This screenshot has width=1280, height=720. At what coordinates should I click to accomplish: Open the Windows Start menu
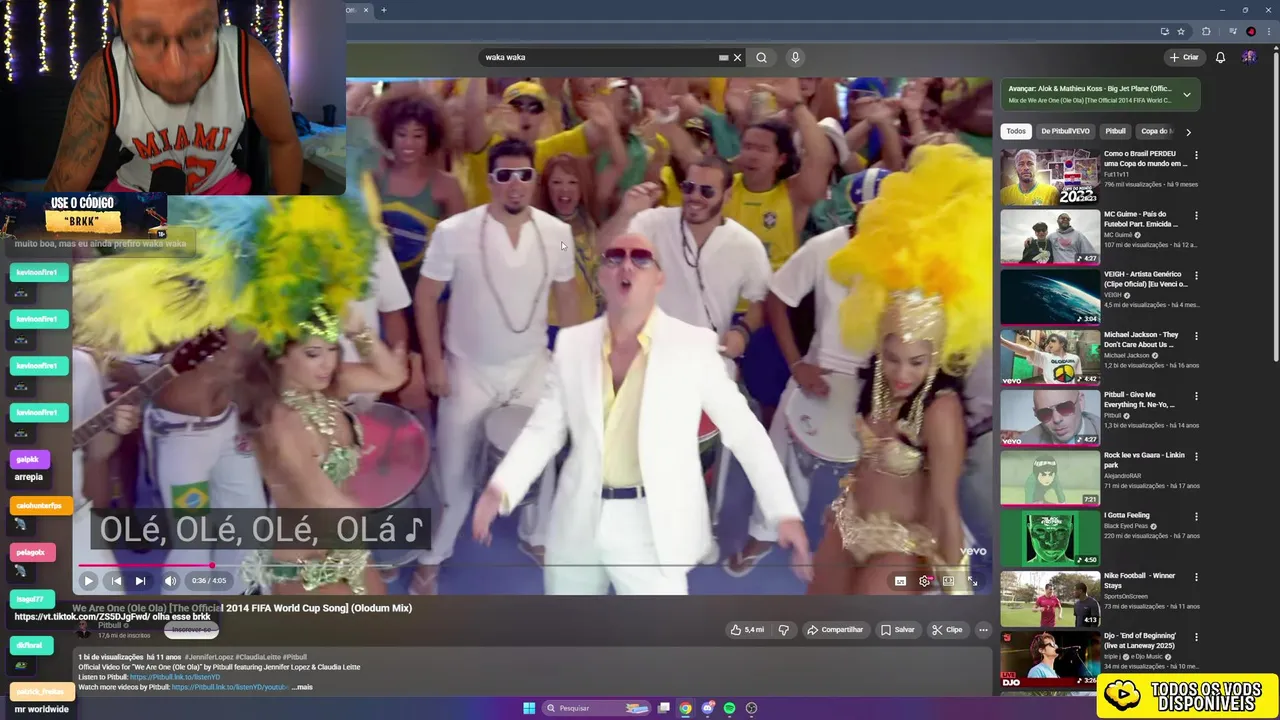[529, 708]
